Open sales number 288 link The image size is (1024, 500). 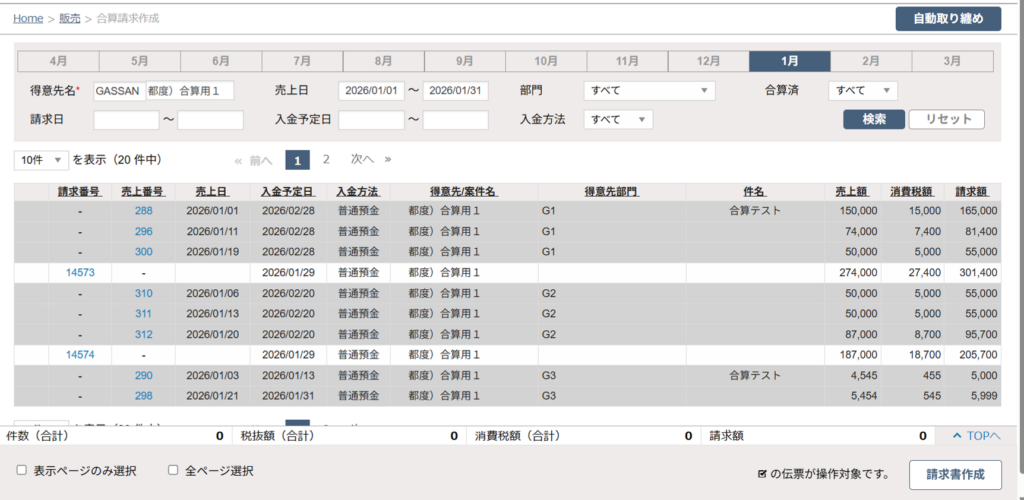click(x=144, y=211)
